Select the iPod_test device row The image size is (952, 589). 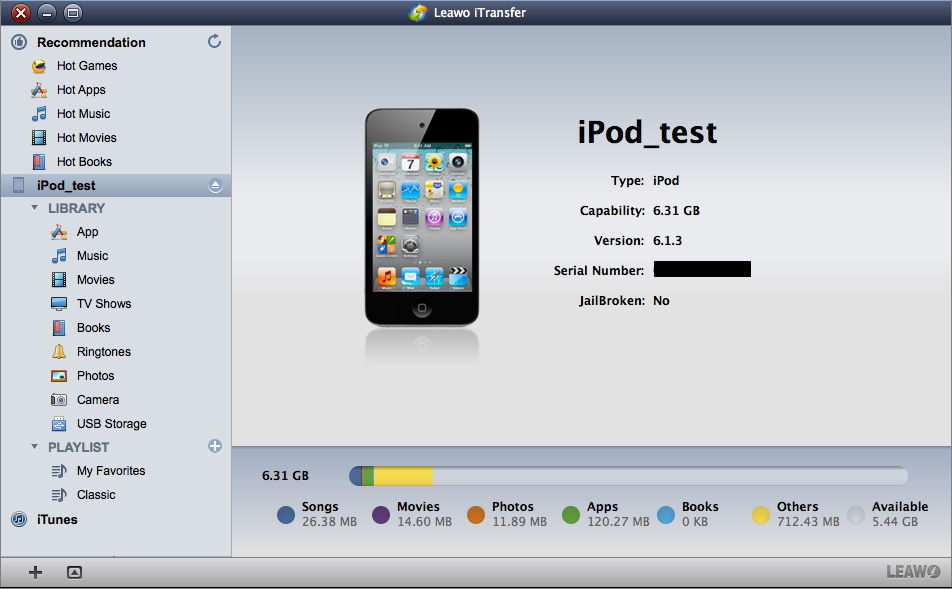click(115, 185)
